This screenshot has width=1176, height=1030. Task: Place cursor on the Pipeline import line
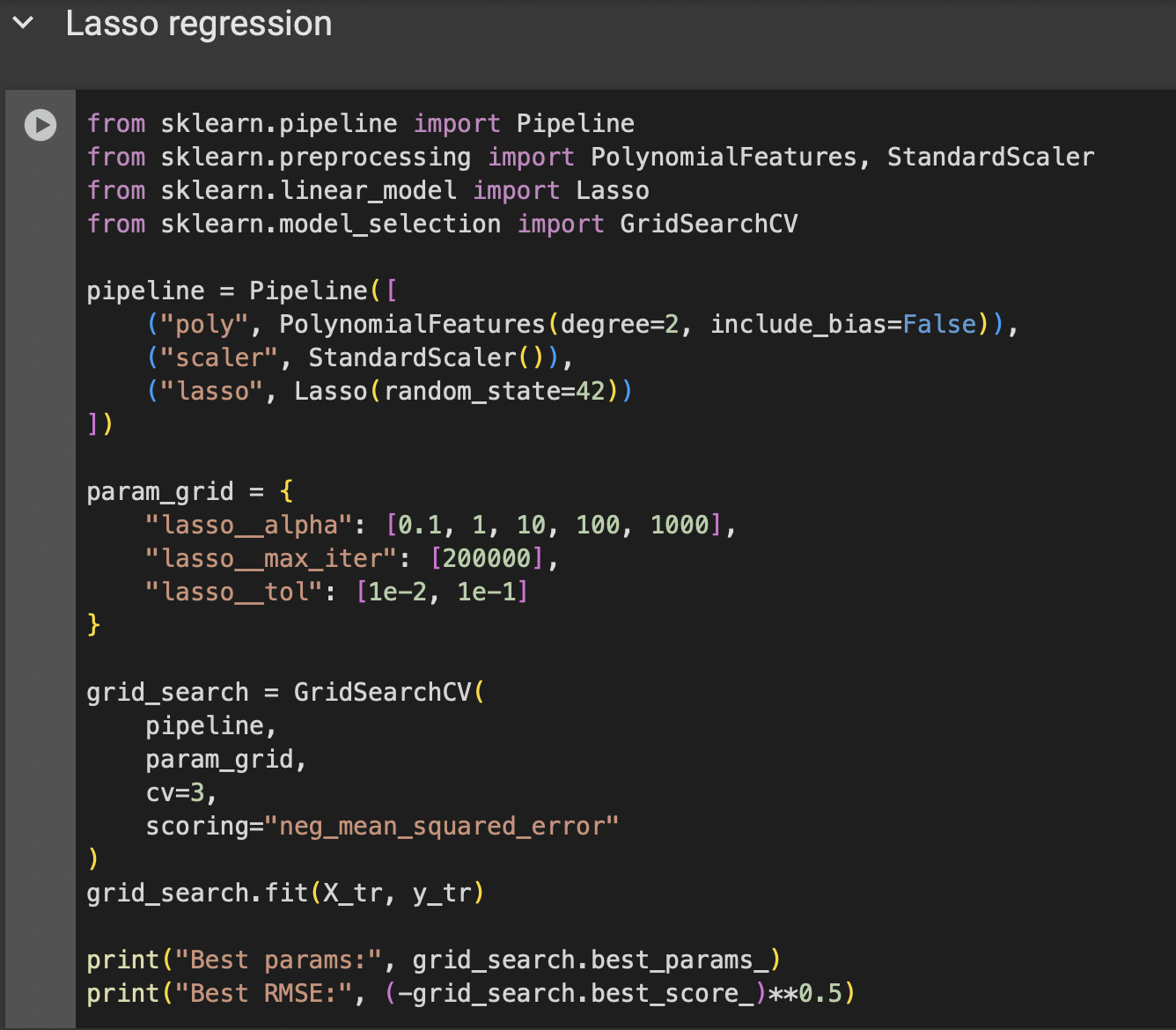pos(352,123)
